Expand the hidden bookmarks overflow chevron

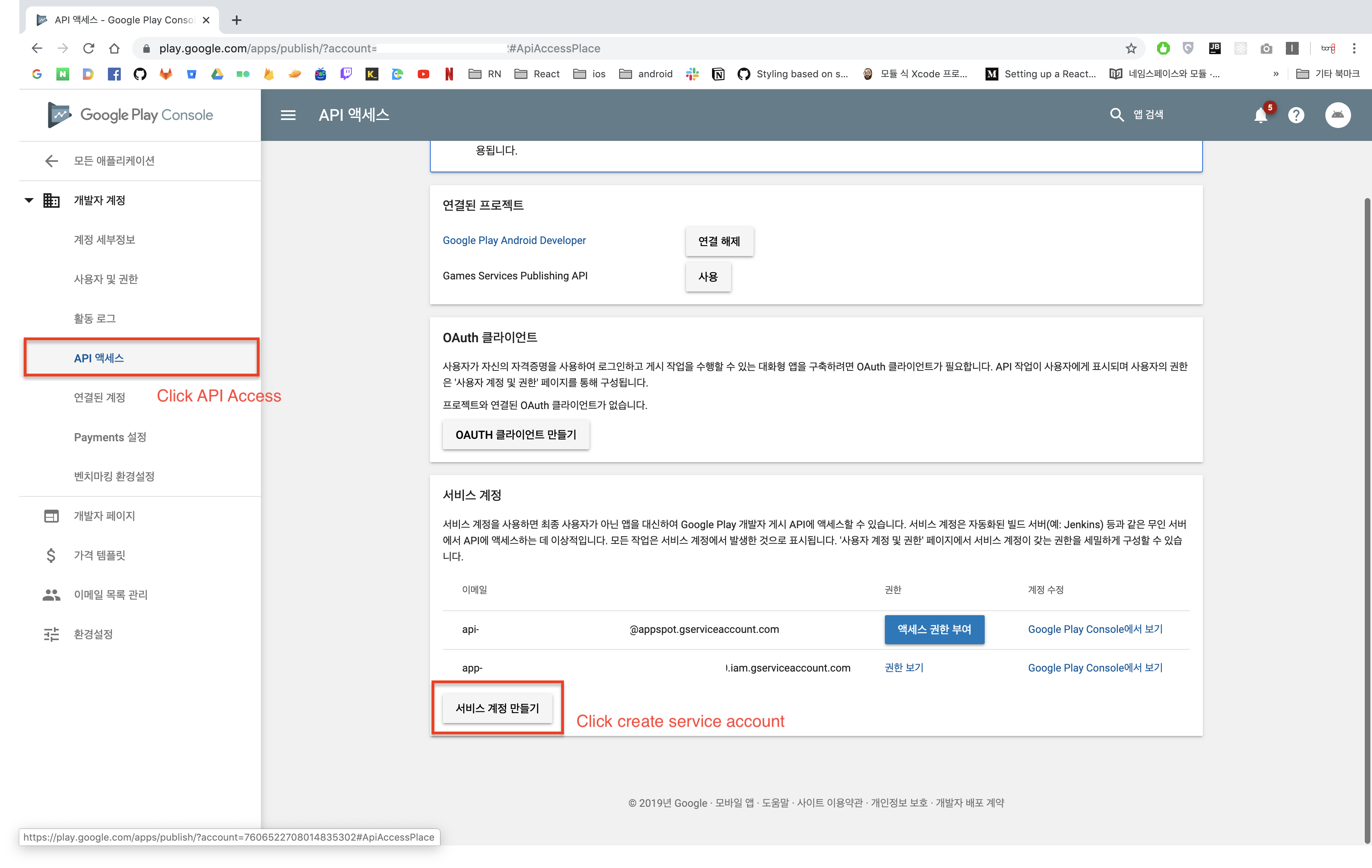1276,74
